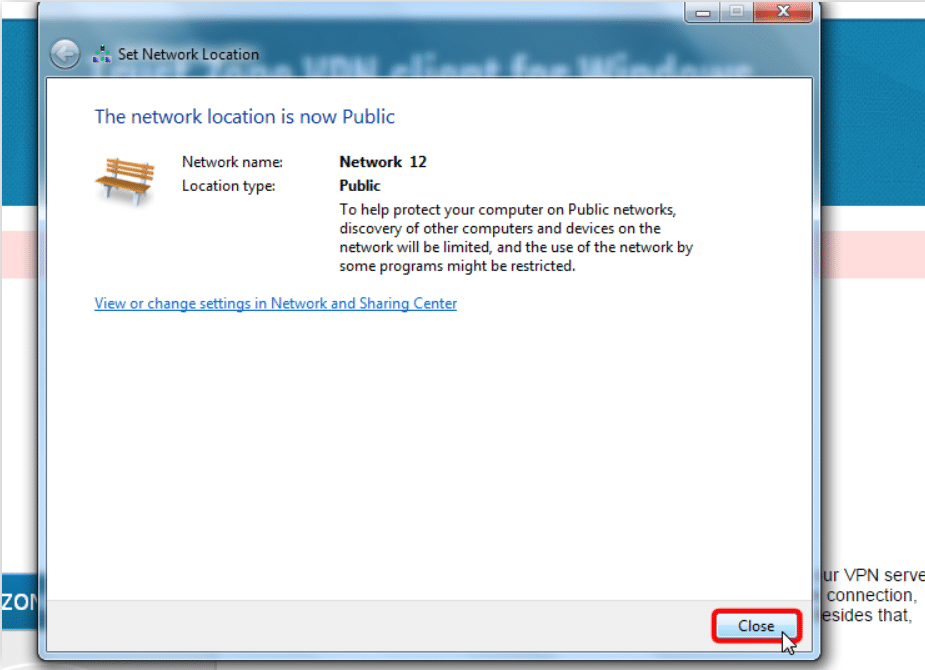Viewport: 925px width, 670px height.
Task: Click the 'Network 12' network name value
Action: pos(383,162)
